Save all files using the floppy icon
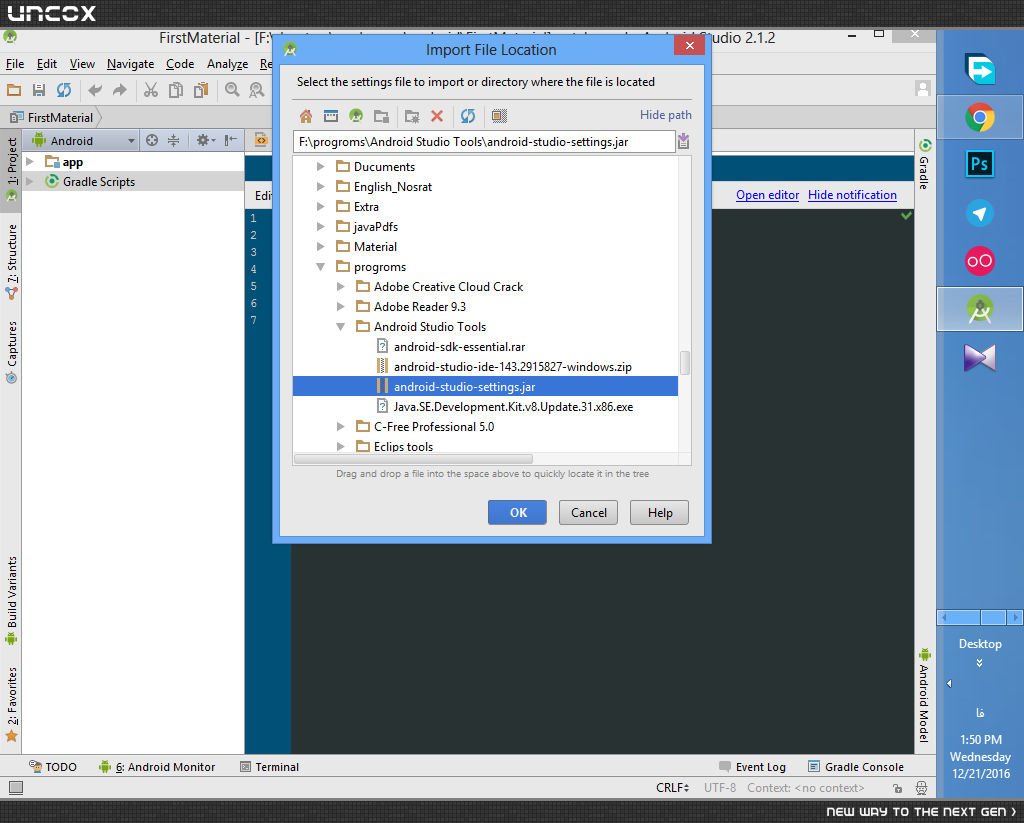The width and height of the screenshot is (1024, 823). (x=39, y=90)
